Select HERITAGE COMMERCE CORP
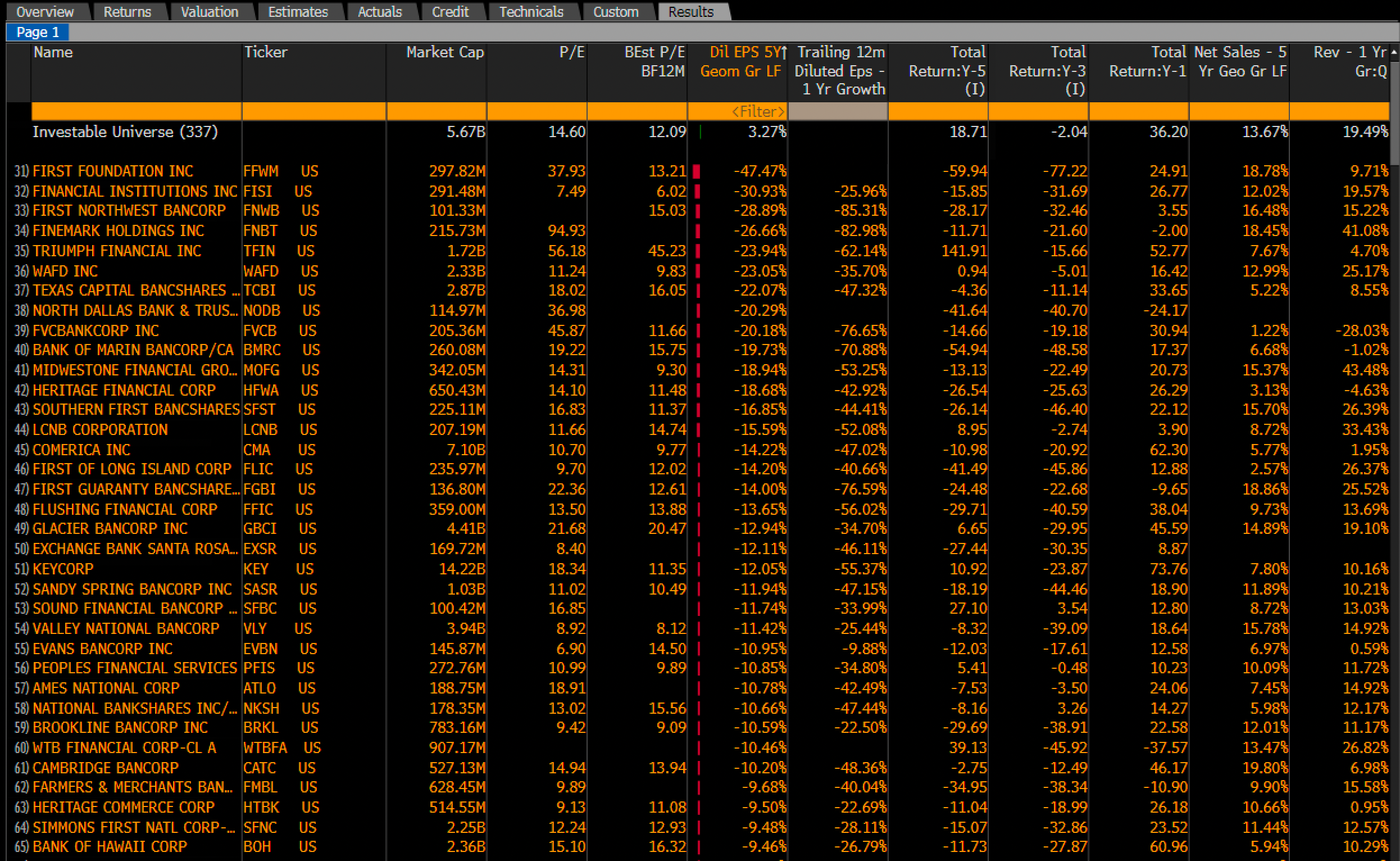The height and width of the screenshot is (861, 1400). click(124, 808)
